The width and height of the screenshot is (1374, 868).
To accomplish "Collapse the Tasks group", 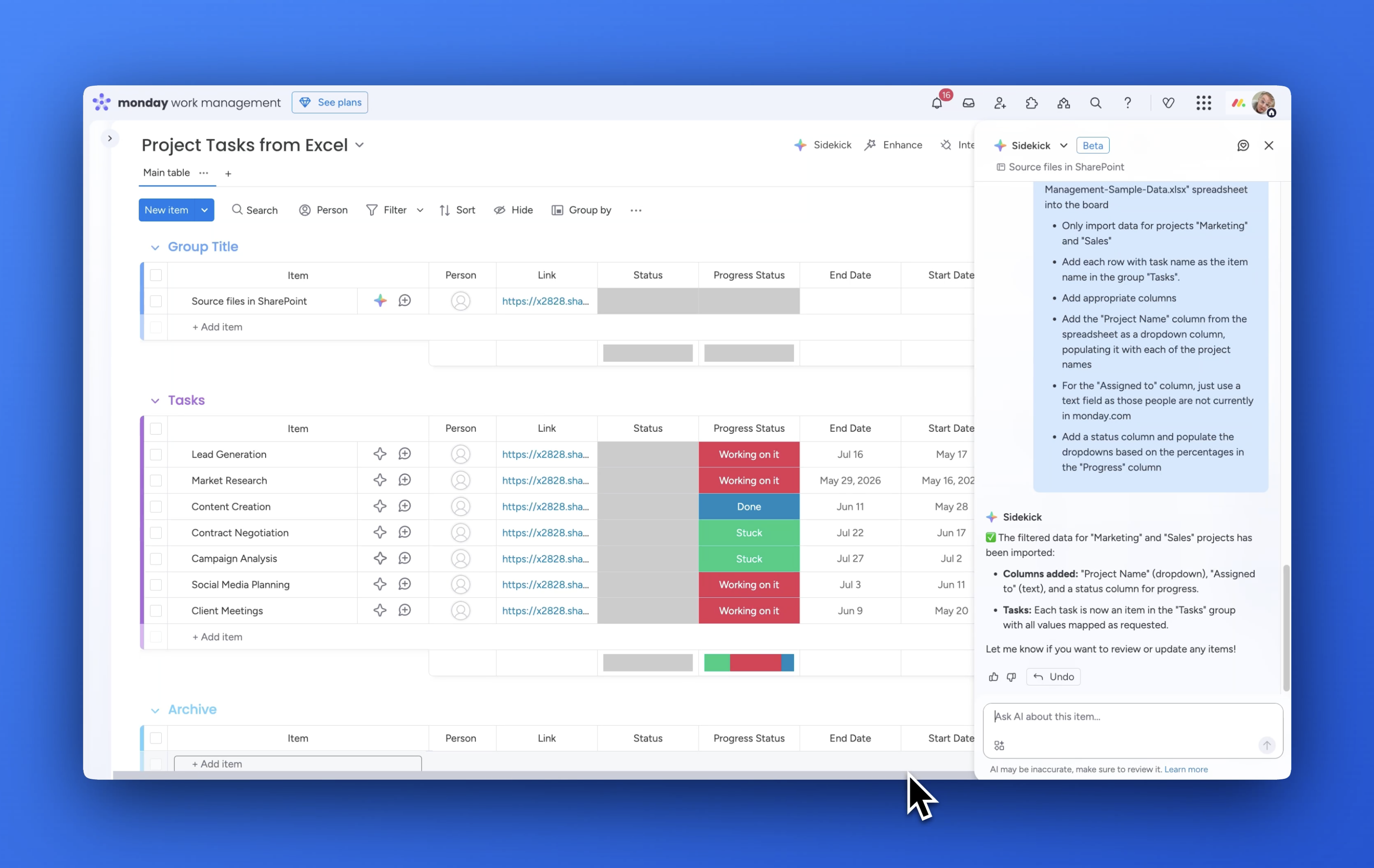I will 155,400.
